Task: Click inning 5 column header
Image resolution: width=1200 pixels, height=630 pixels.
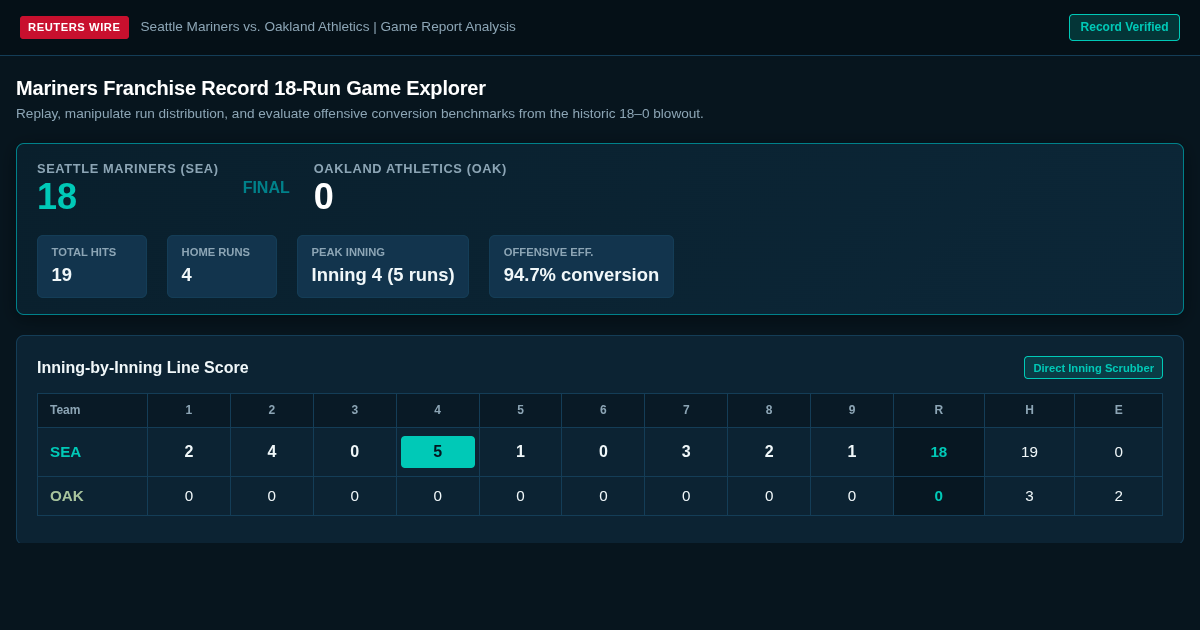Action: (520, 410)
